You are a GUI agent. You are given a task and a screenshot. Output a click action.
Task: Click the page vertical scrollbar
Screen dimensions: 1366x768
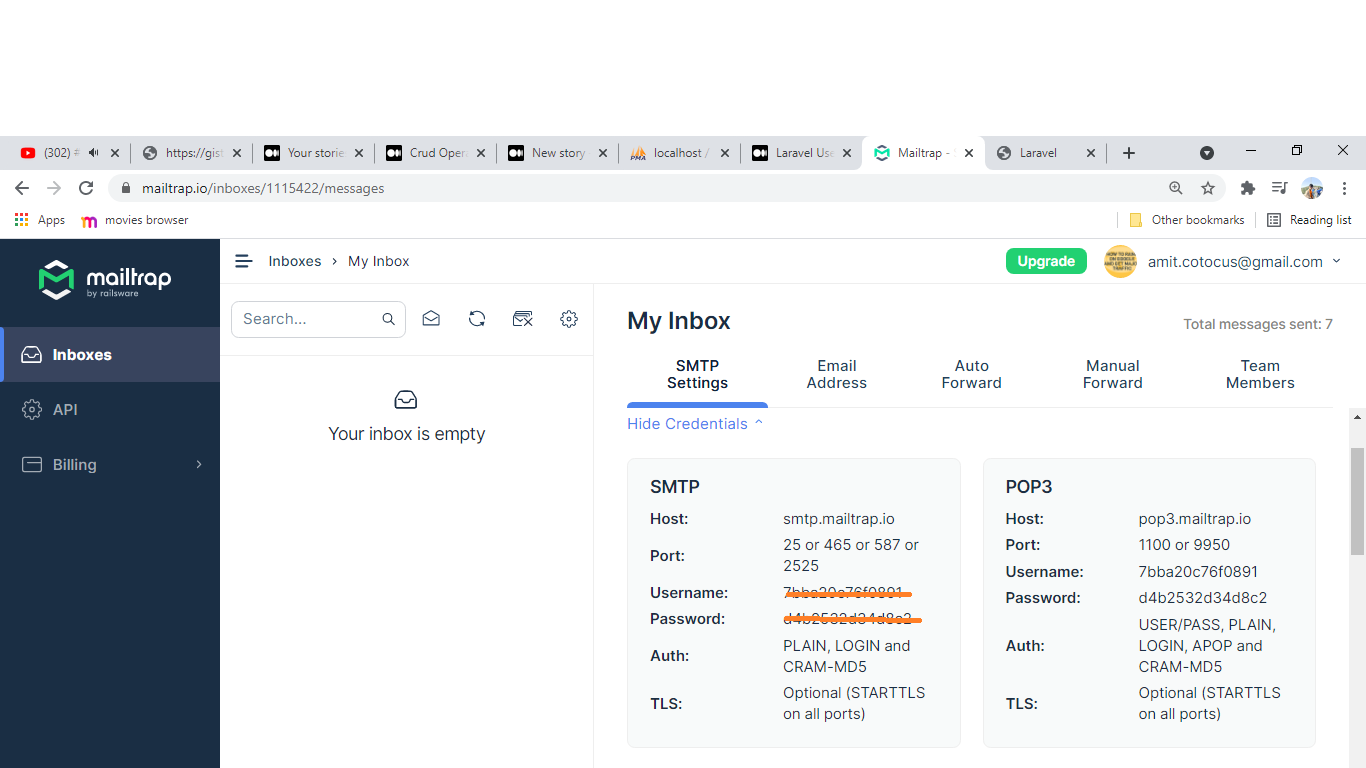coord(1357,500)
